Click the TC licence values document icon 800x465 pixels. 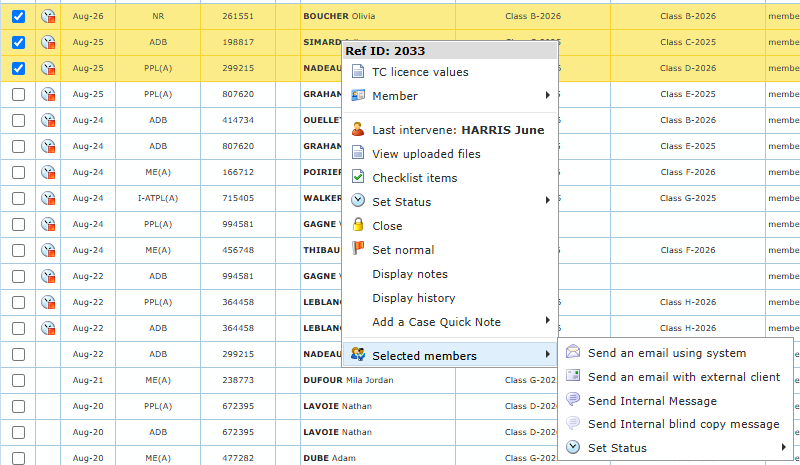358,71
